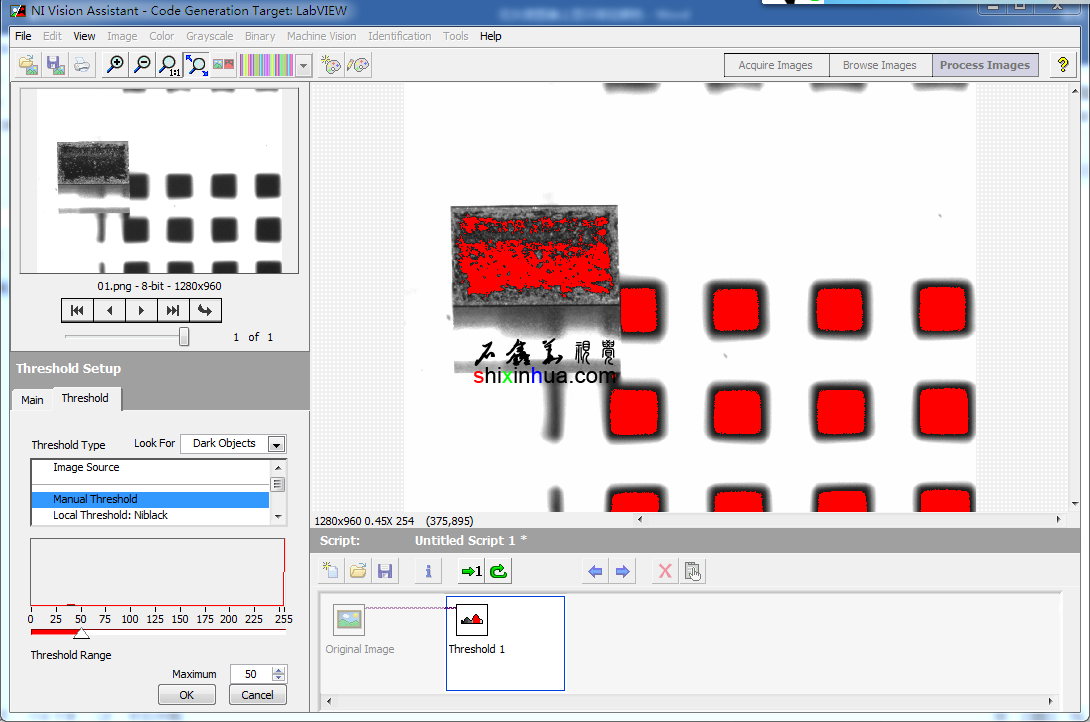Image resolution: width=1090 pixels, height=722 pixels.
Task: Select Local Threshold: Niblack in list
Action: click(x=110, y=515)
